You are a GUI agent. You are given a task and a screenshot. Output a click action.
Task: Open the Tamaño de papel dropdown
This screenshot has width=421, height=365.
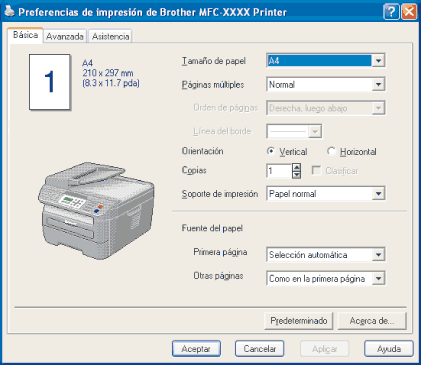click(x=326, y=61)
